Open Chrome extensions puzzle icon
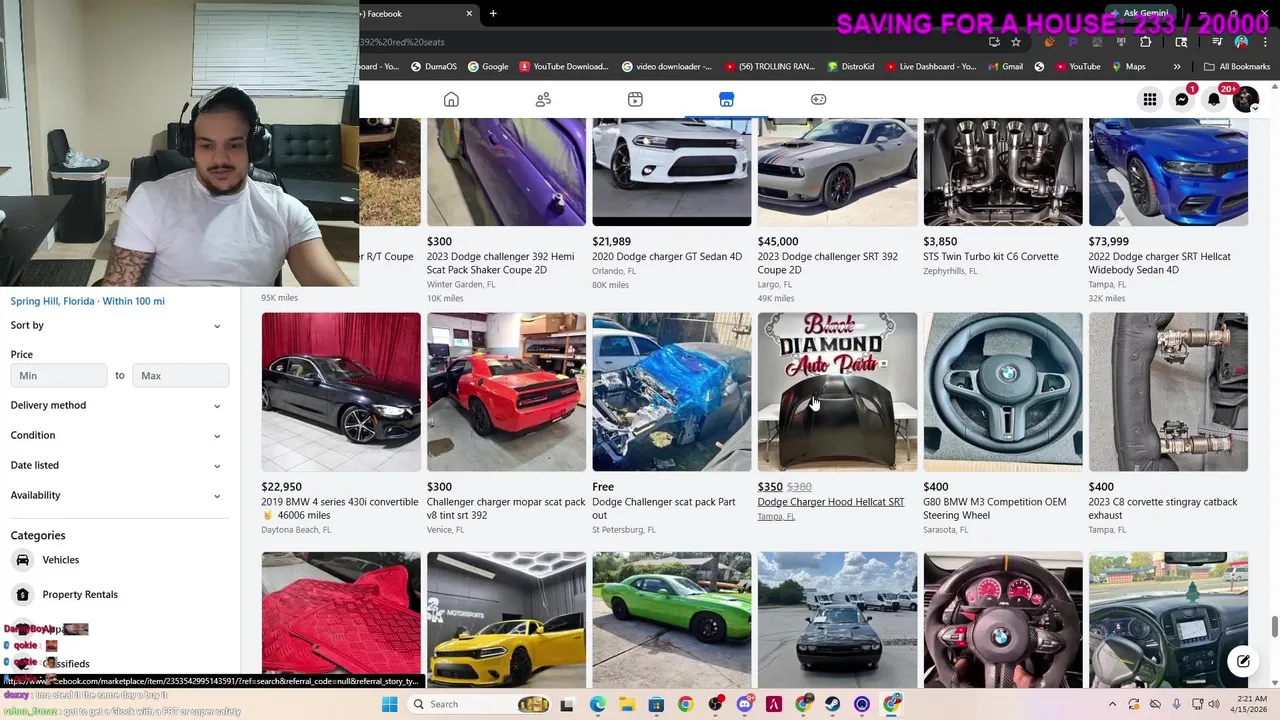The width and height of the screenshot is (1280, 720). click(1145, 42)
